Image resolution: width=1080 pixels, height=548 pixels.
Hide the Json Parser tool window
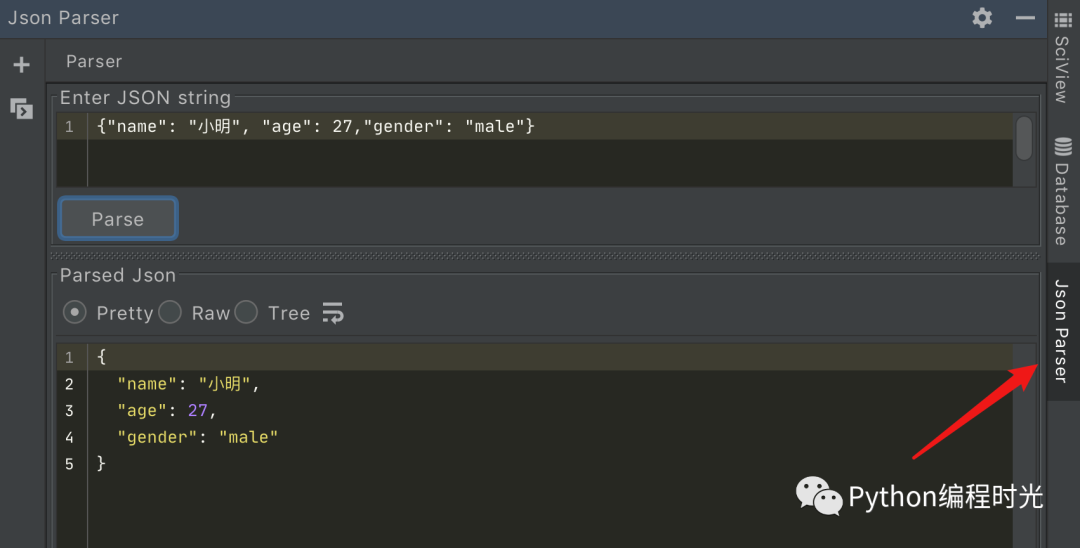click(x=1025, y=18)
